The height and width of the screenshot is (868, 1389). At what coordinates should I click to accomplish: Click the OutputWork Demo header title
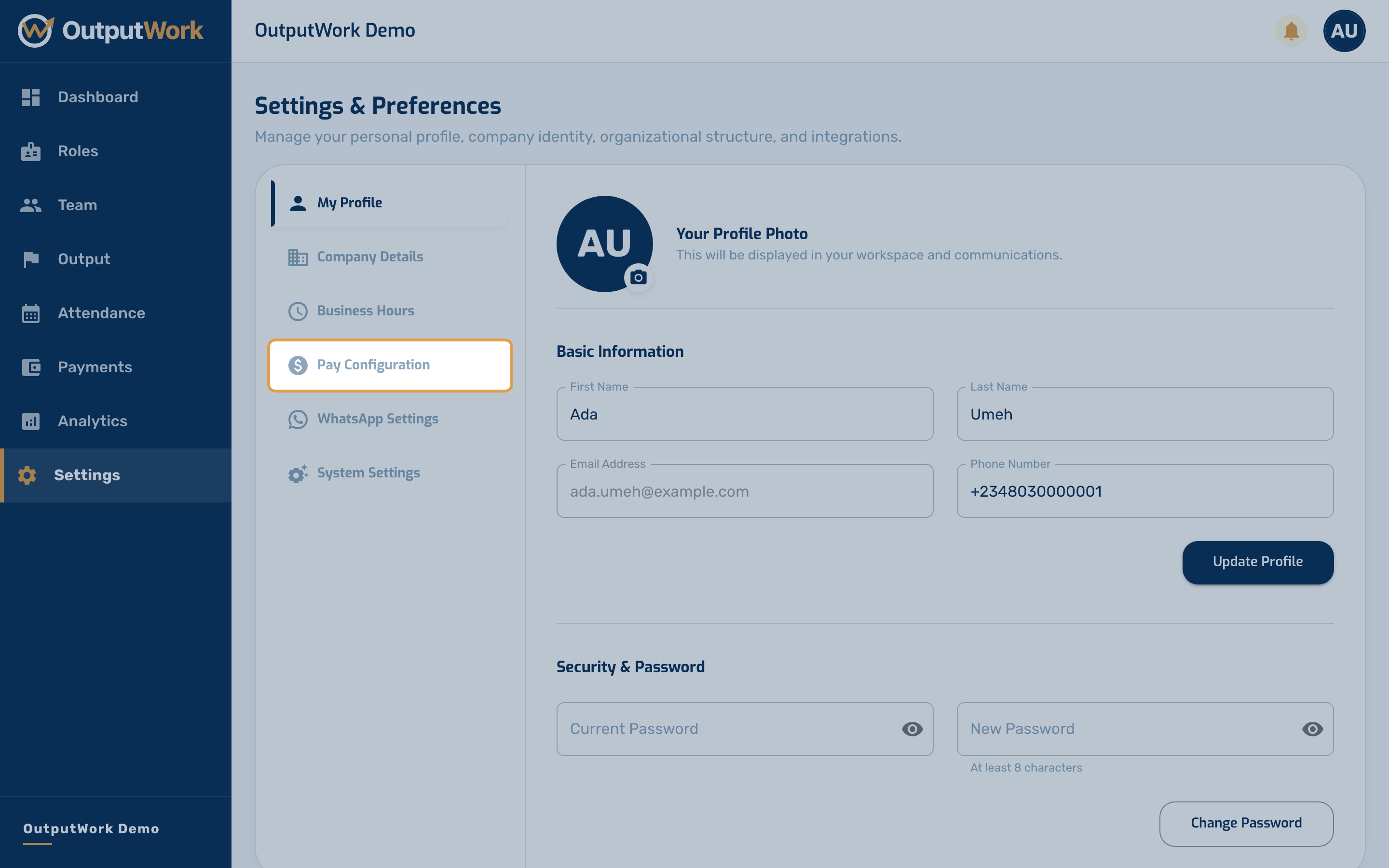pos(335,30)
